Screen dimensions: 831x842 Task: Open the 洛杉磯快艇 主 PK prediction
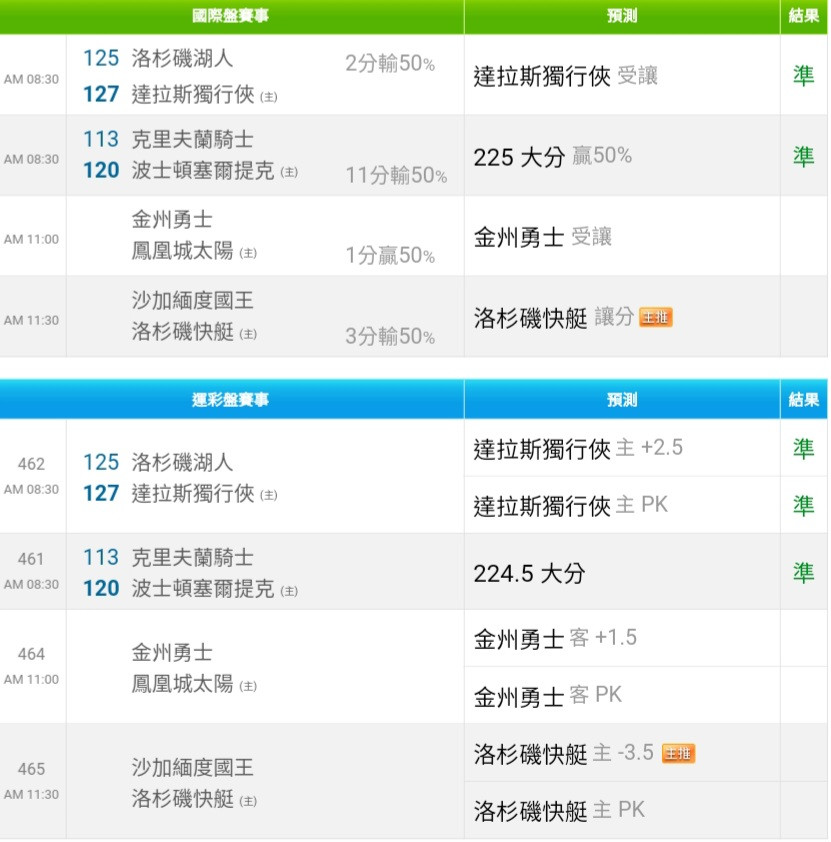coord(559,810)
